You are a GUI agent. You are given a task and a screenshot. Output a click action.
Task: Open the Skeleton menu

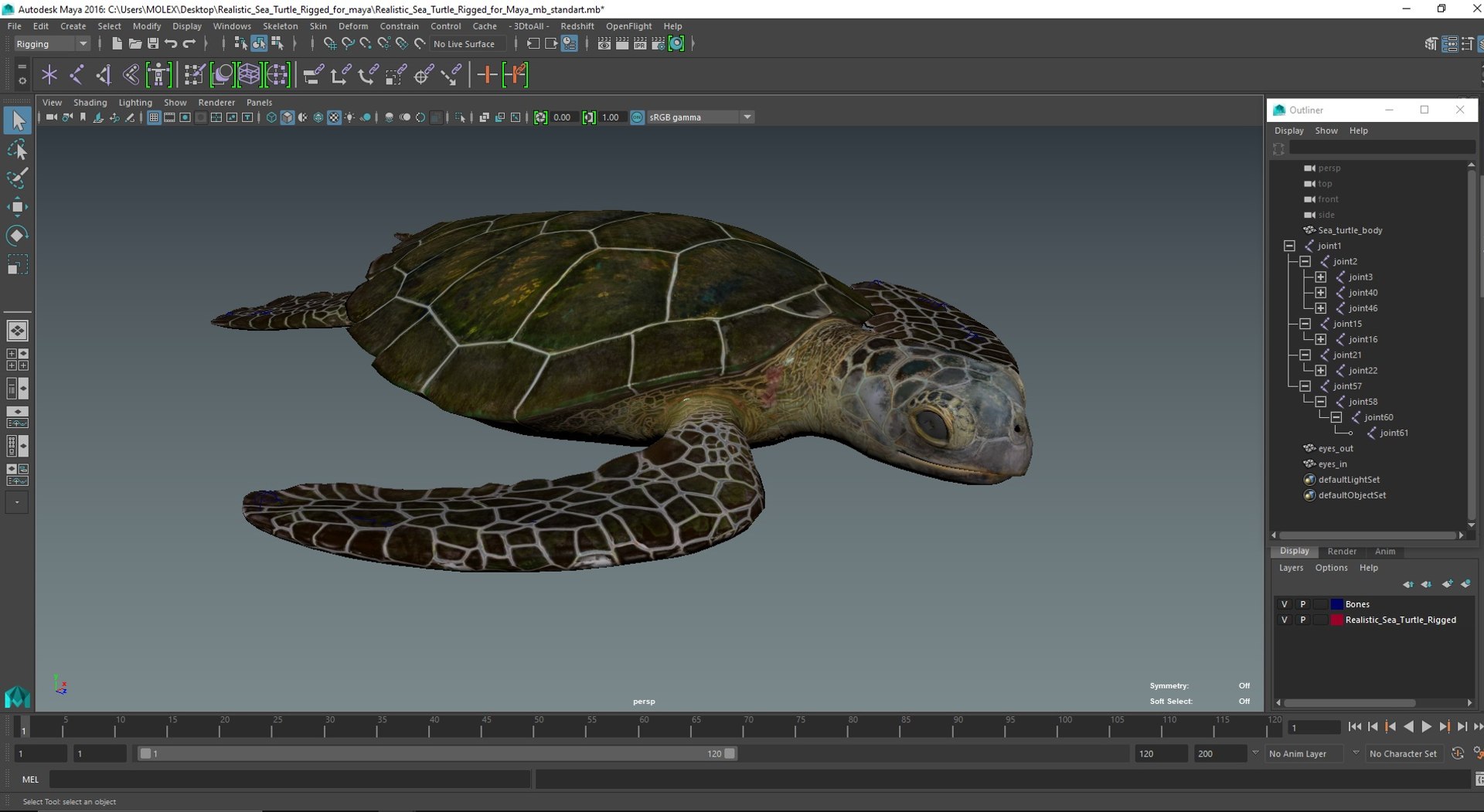tap(280, 26)
